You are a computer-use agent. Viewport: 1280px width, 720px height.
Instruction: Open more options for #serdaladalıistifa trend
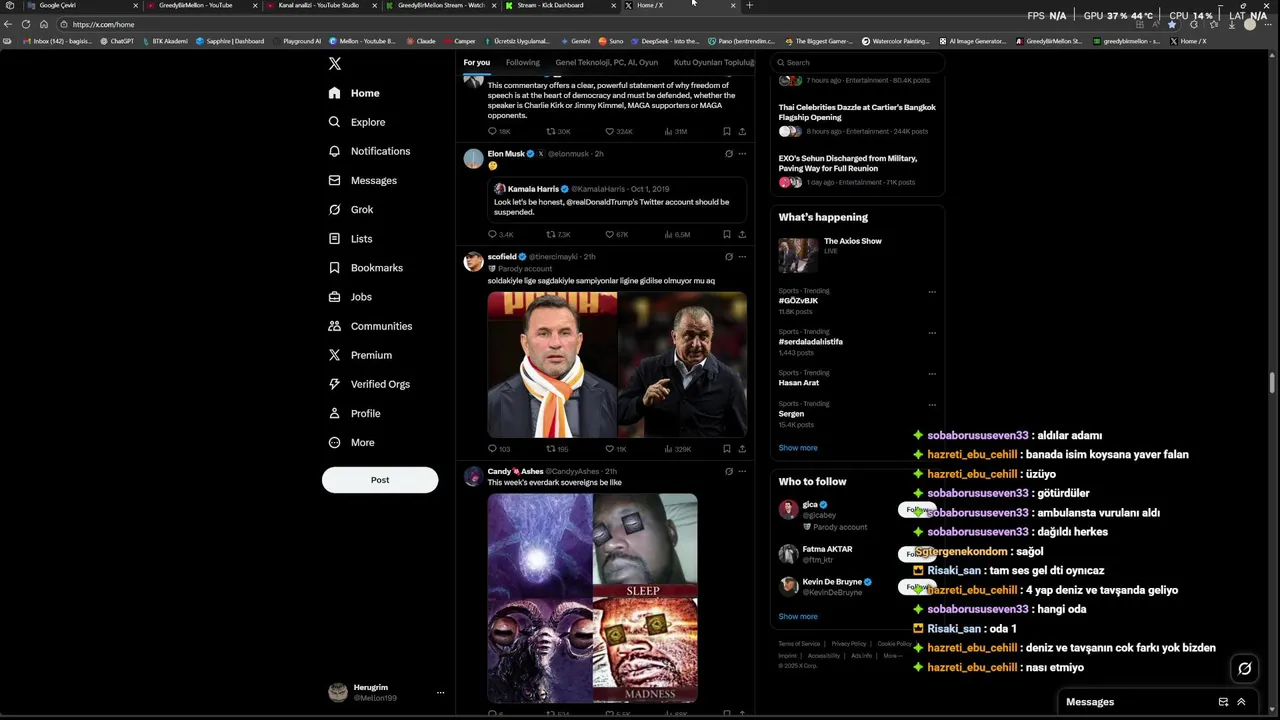tap(932, 333)
